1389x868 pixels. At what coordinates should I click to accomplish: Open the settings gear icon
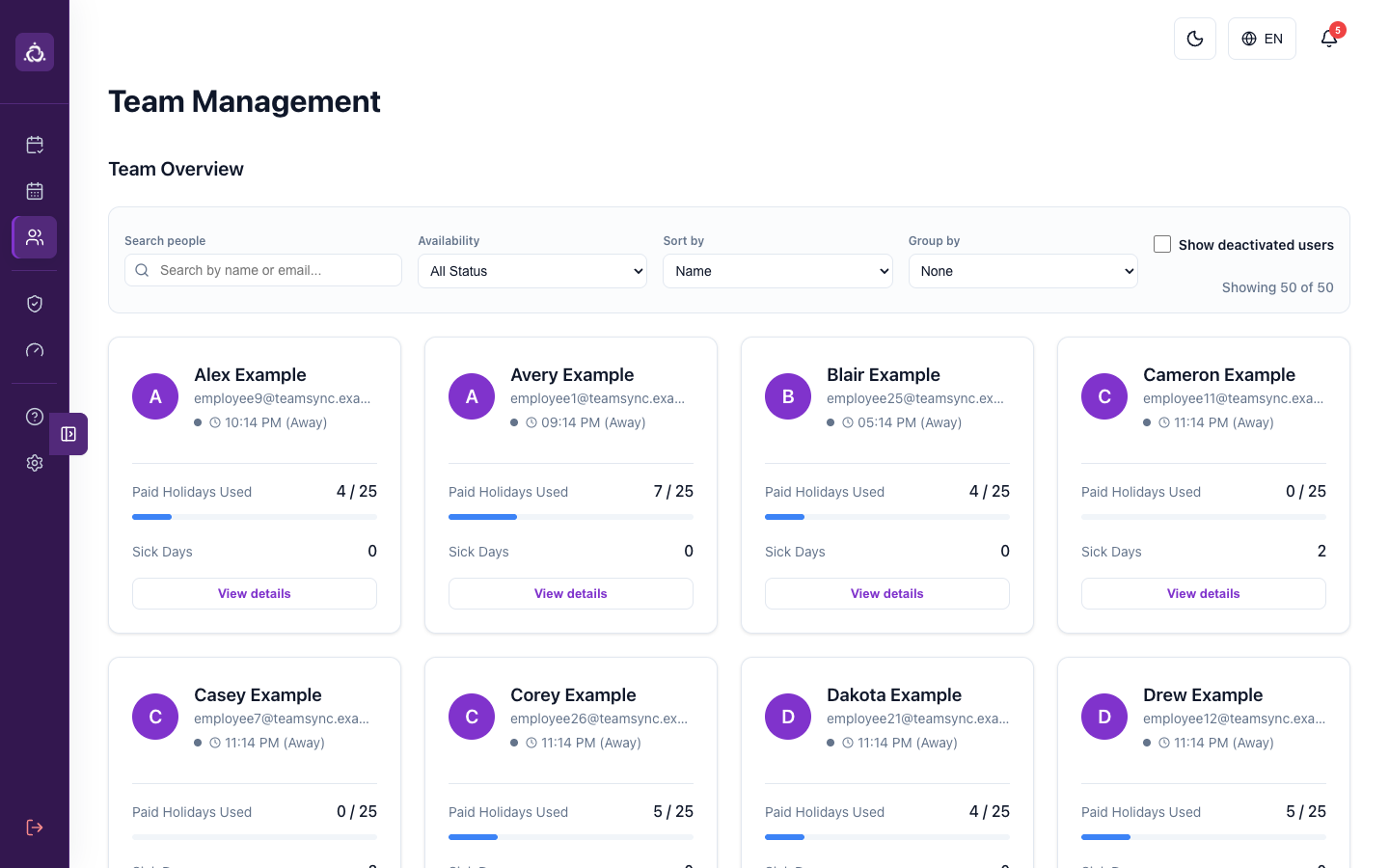coord(35,463)
